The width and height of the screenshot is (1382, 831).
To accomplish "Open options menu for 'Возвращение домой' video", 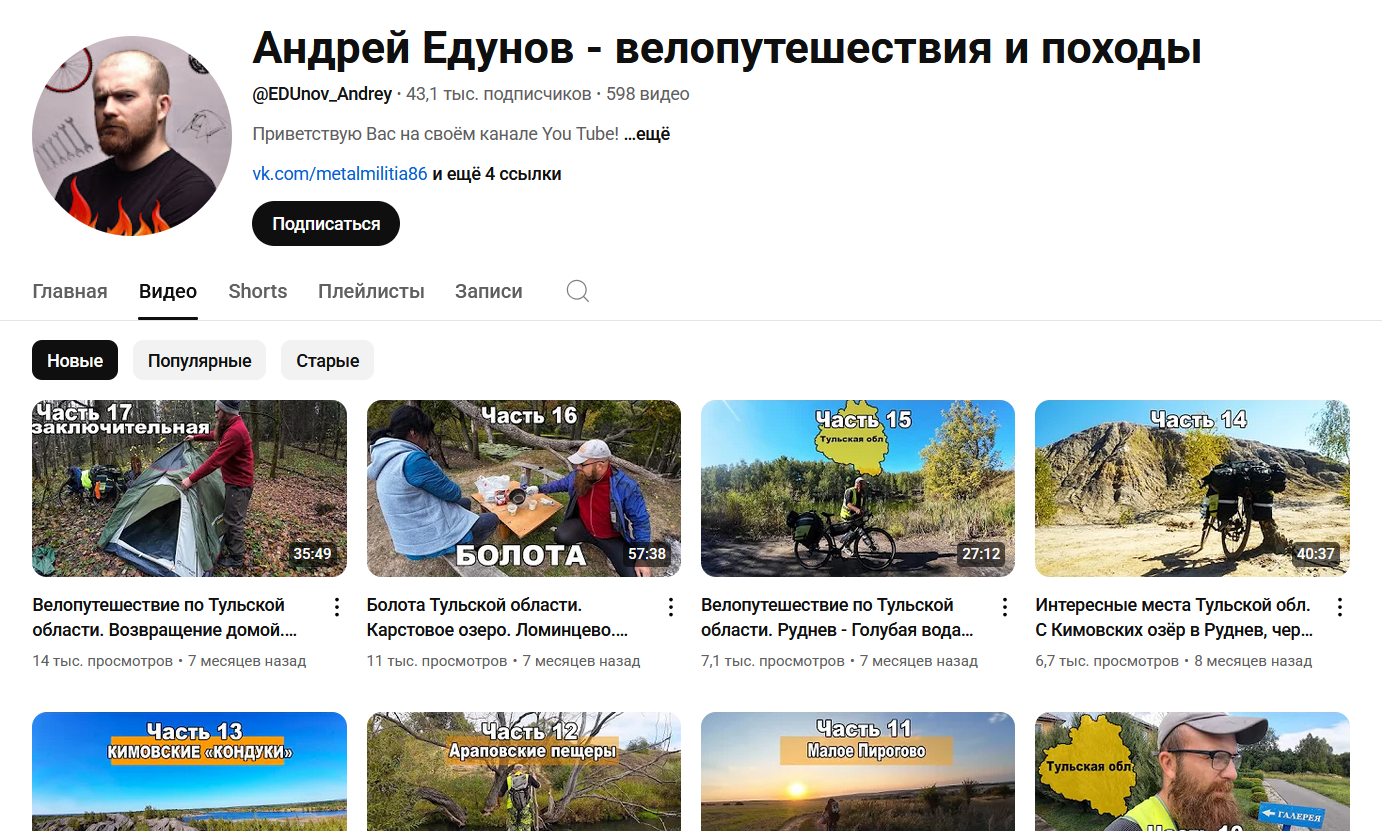I will pos(337,607).
